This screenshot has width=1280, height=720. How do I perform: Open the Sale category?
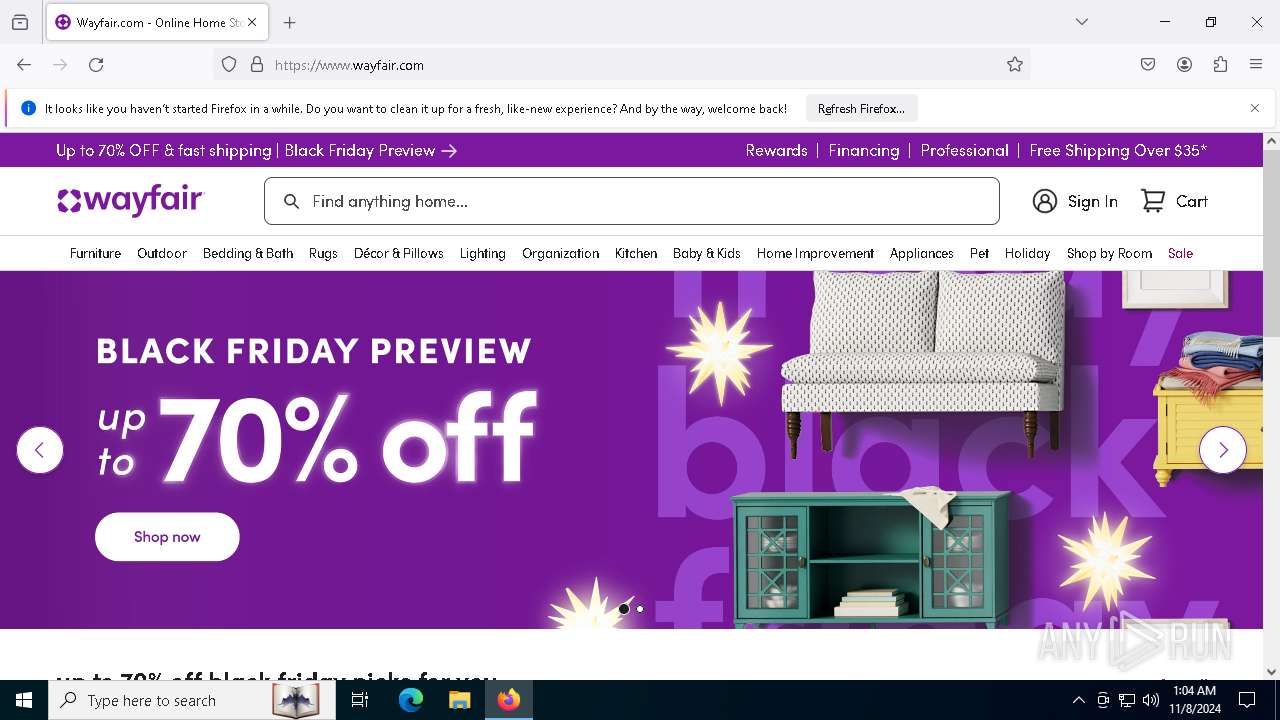pos(1180,254)
